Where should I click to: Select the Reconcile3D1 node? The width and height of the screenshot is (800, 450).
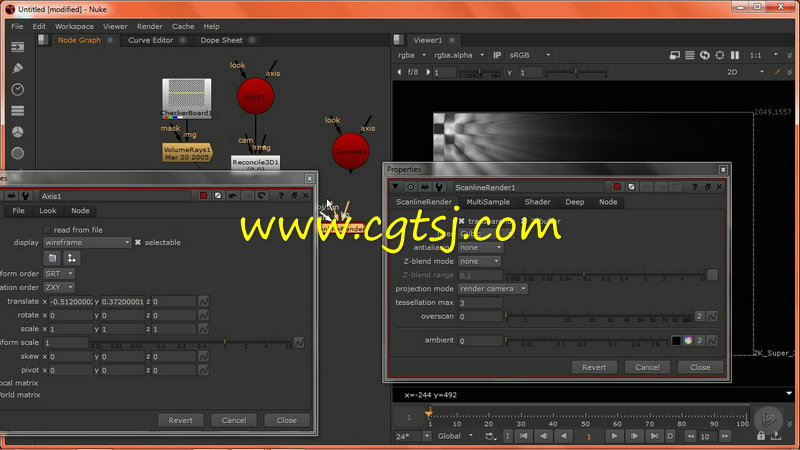click(255, 163)
